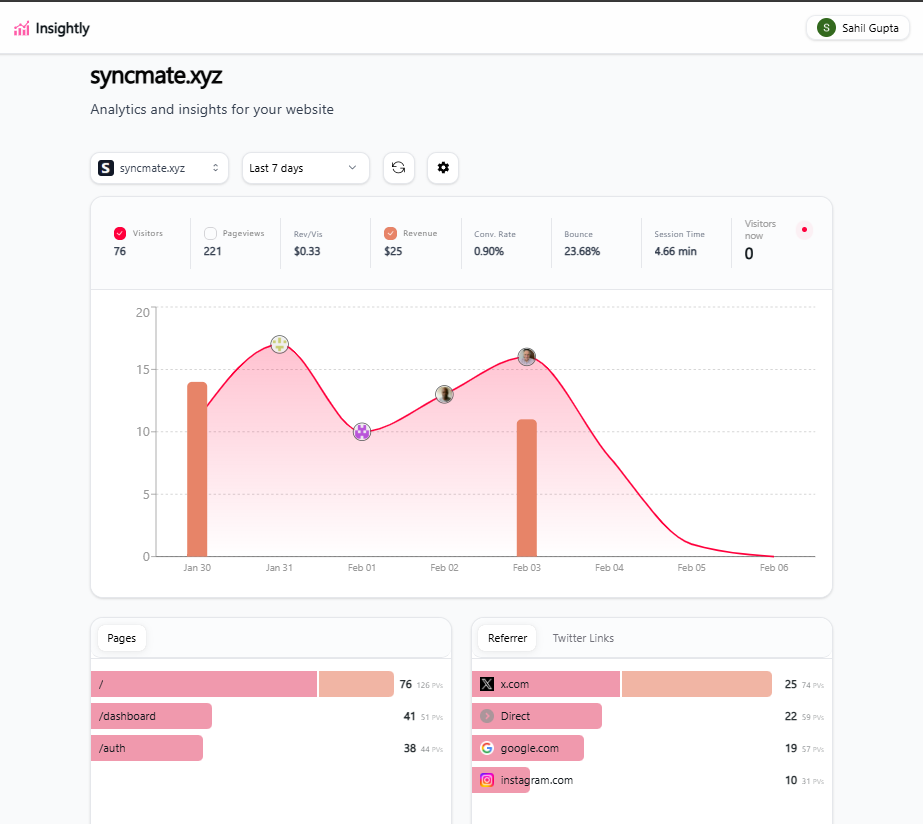Click the refresh icon next to the date filter
The image size is (923, 824).
(399, 168)
